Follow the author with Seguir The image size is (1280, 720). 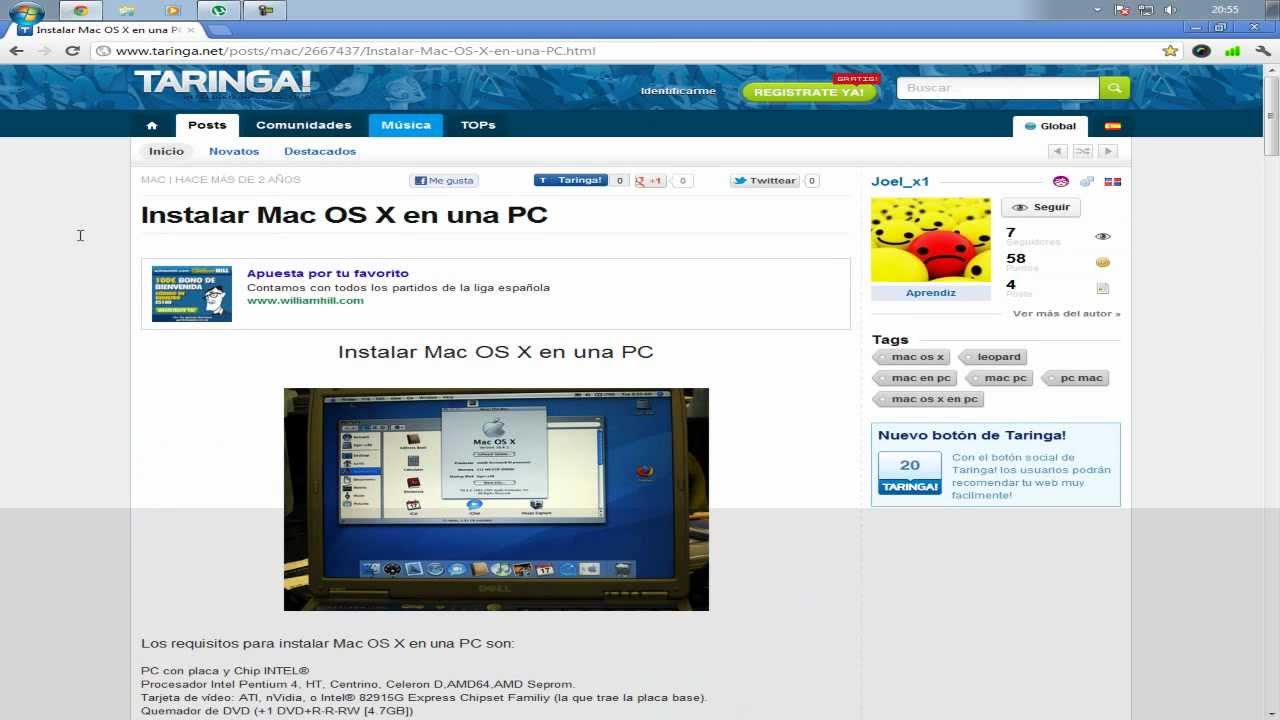1041,207
